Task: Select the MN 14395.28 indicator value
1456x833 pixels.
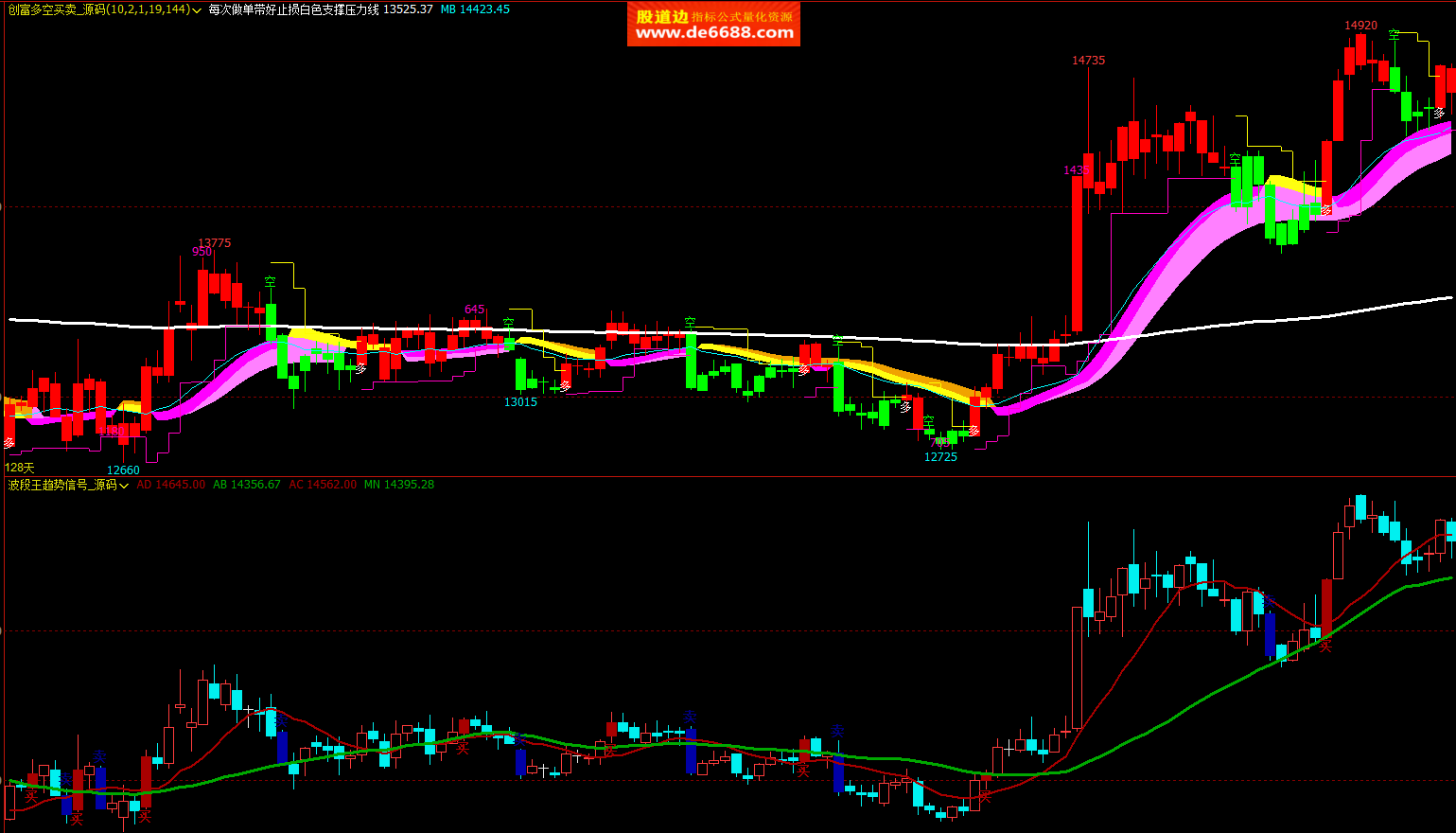Action: pos(398,485)
